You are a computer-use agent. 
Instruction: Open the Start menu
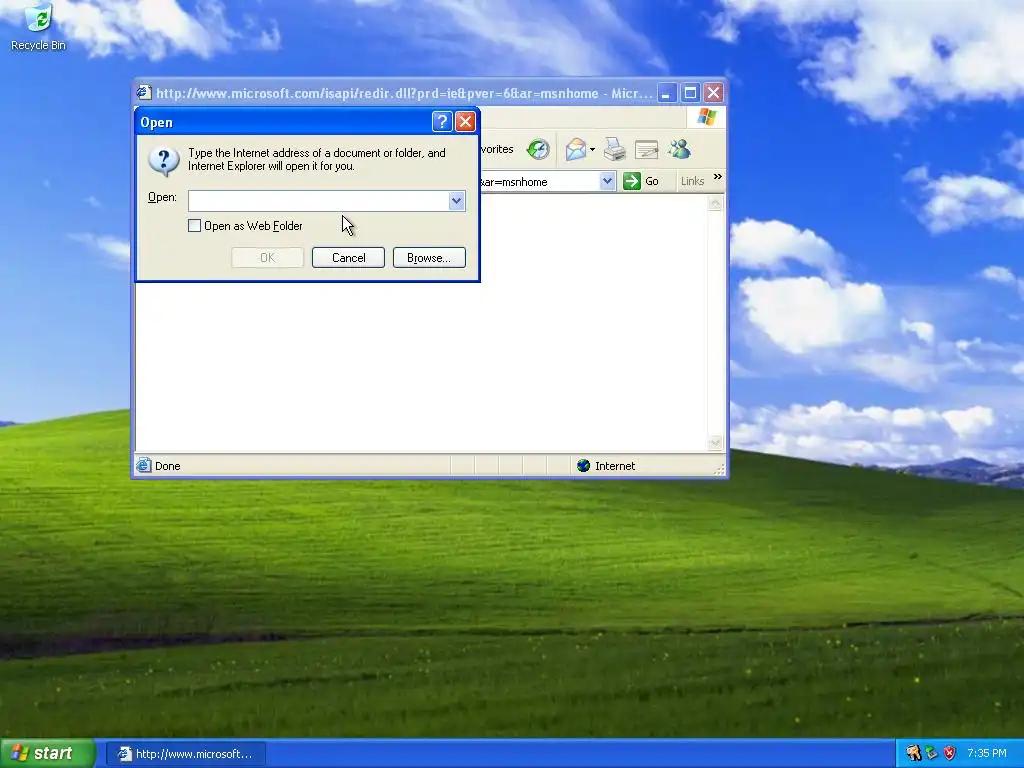pyautogui.click(x=47, y=754)
